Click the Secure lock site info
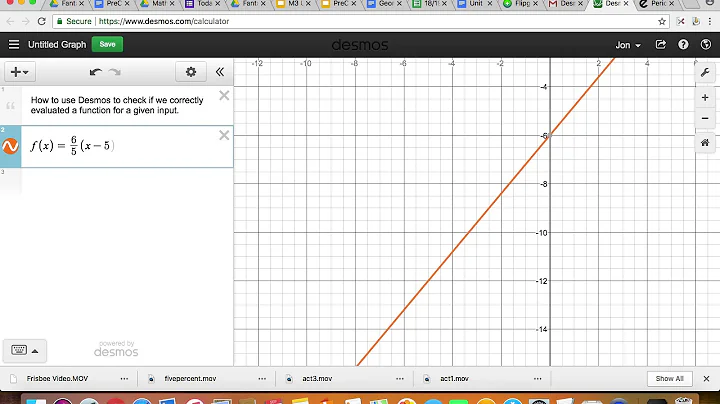 click(x=74, y=21)
